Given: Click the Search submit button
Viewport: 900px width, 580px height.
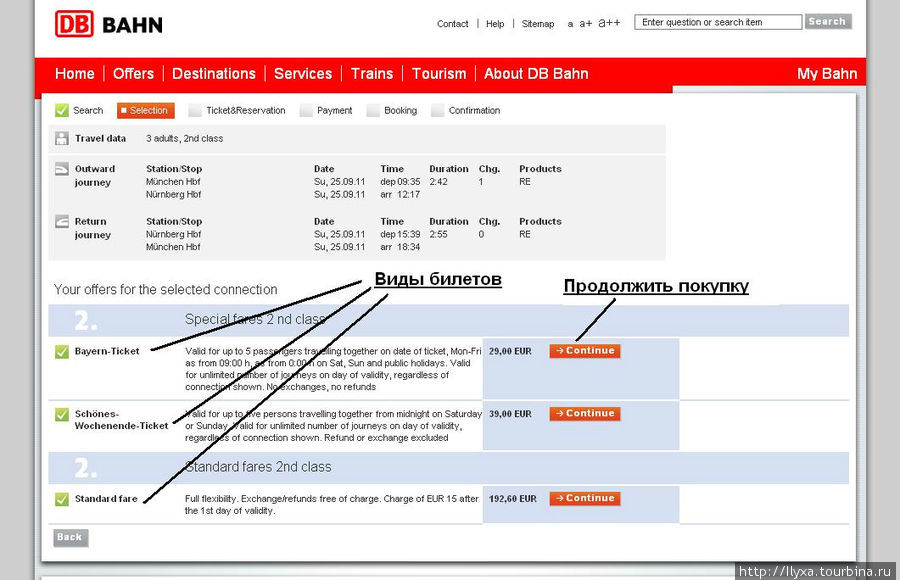Looking at the screenshot, I should (828, 20).
